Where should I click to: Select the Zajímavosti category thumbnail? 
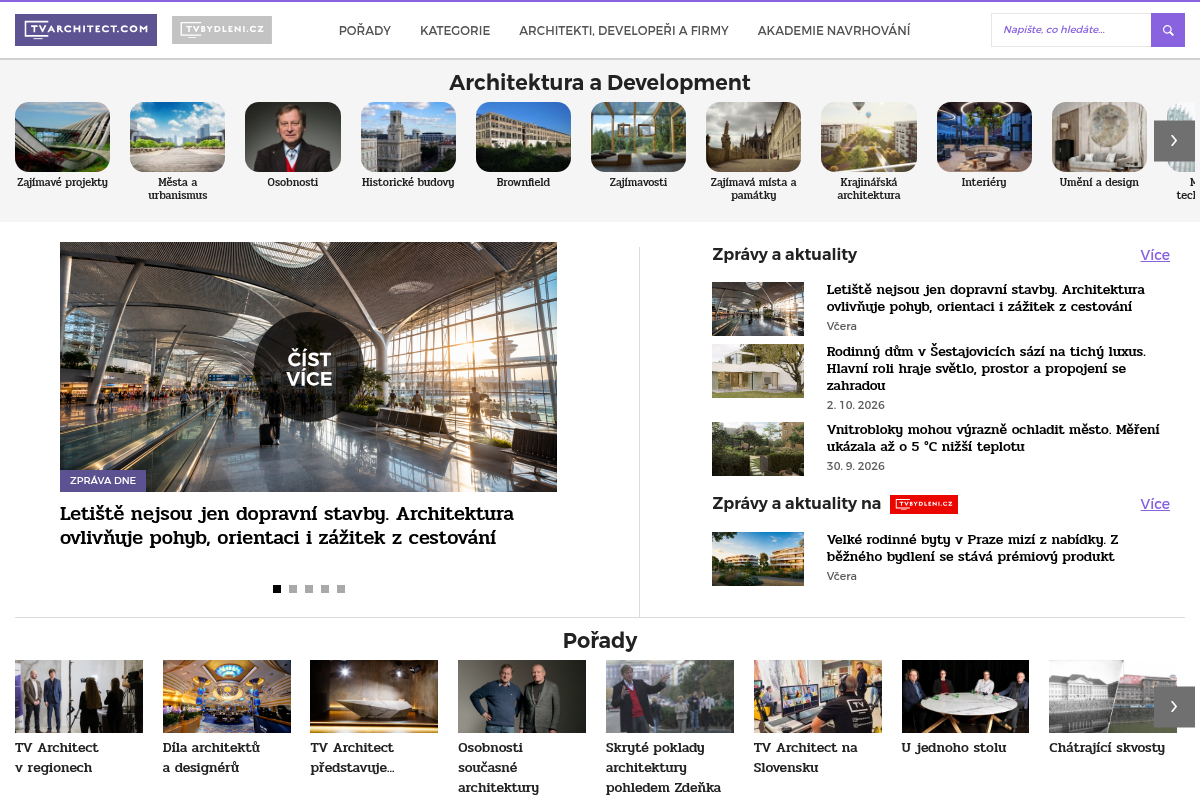638,137
